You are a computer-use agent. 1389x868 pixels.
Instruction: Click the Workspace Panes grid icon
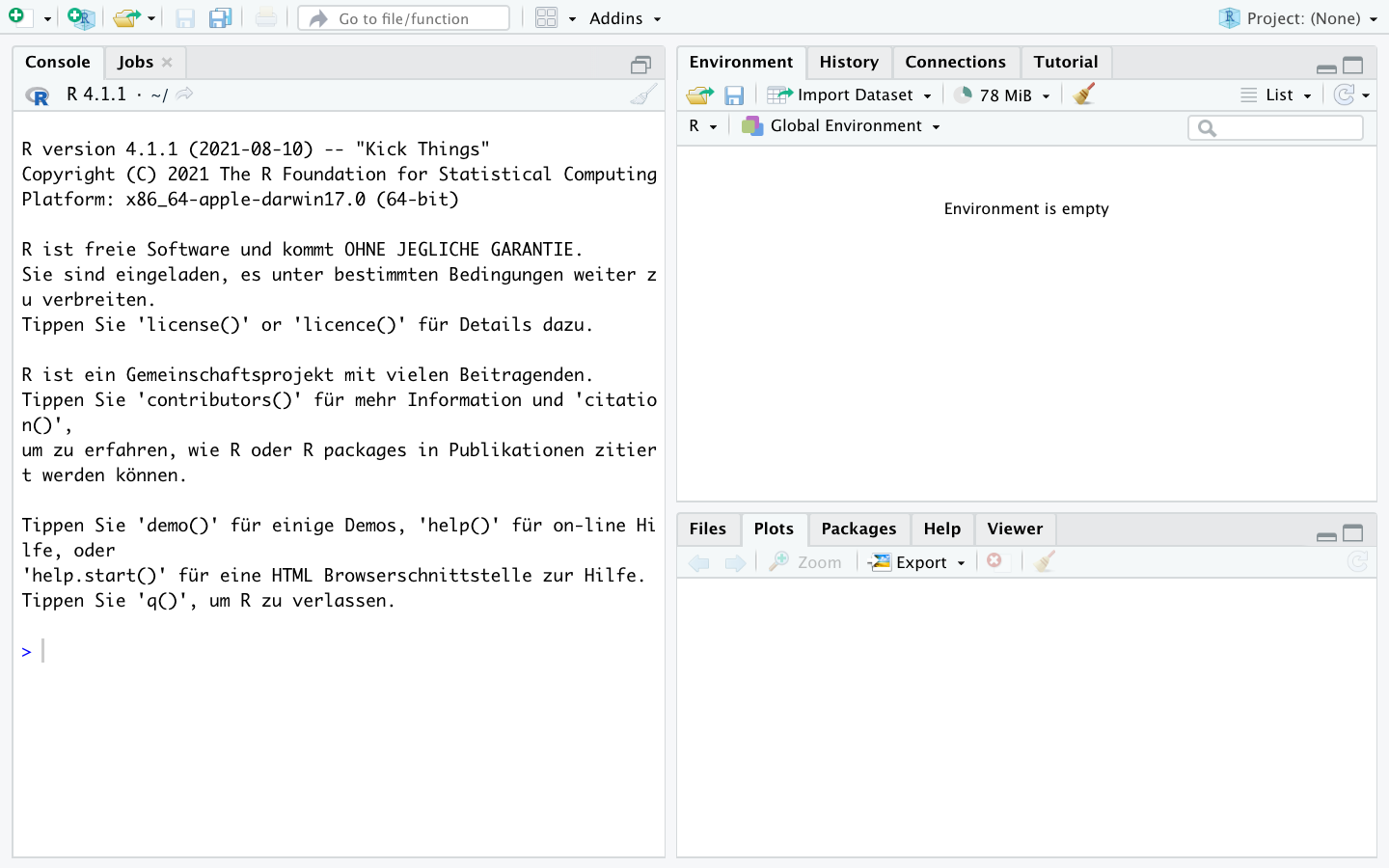547,17
